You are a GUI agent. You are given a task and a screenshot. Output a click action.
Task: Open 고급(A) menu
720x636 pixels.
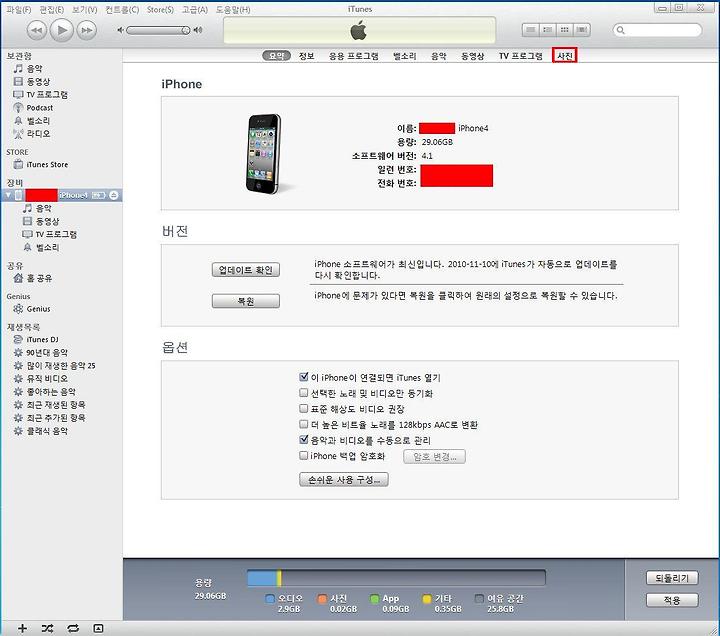point(195,9)
